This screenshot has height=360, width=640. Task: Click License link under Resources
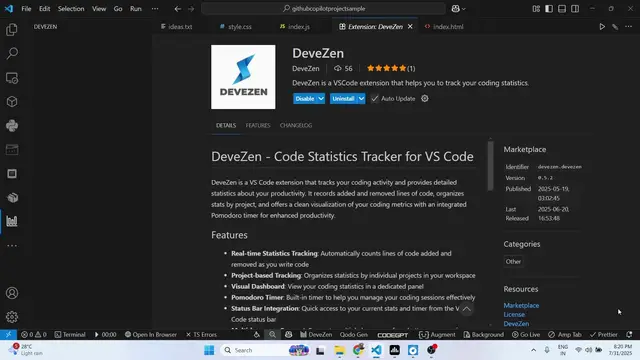pyautogui.click(x=514, y=314)
